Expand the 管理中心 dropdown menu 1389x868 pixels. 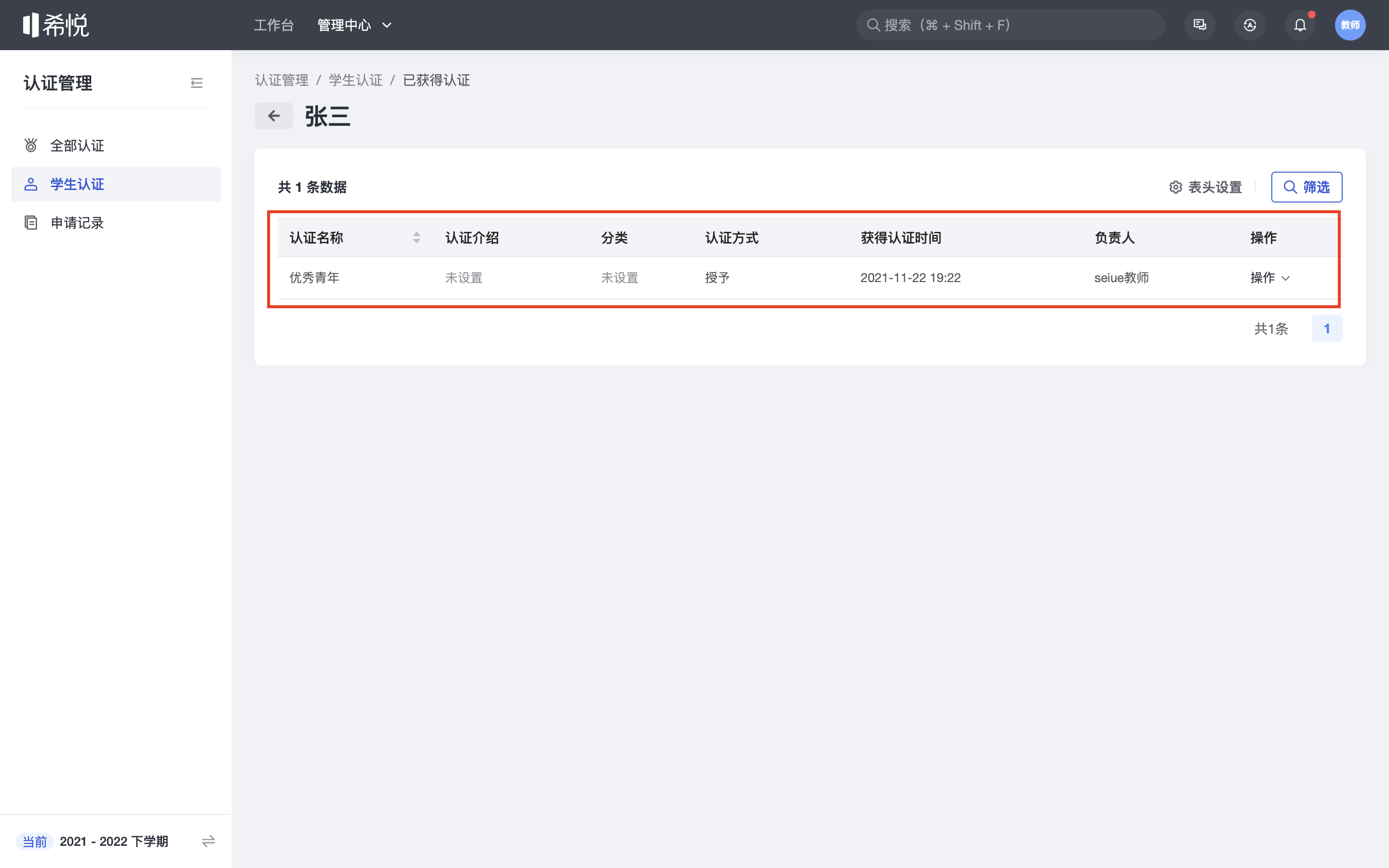pyautogui.click(x=354, y=25)
